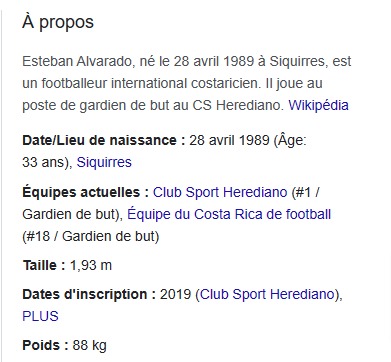The image size is (391, 362).
Task: Click the Date/Lieu de naissance label
Action: click(x=104, y=140)
